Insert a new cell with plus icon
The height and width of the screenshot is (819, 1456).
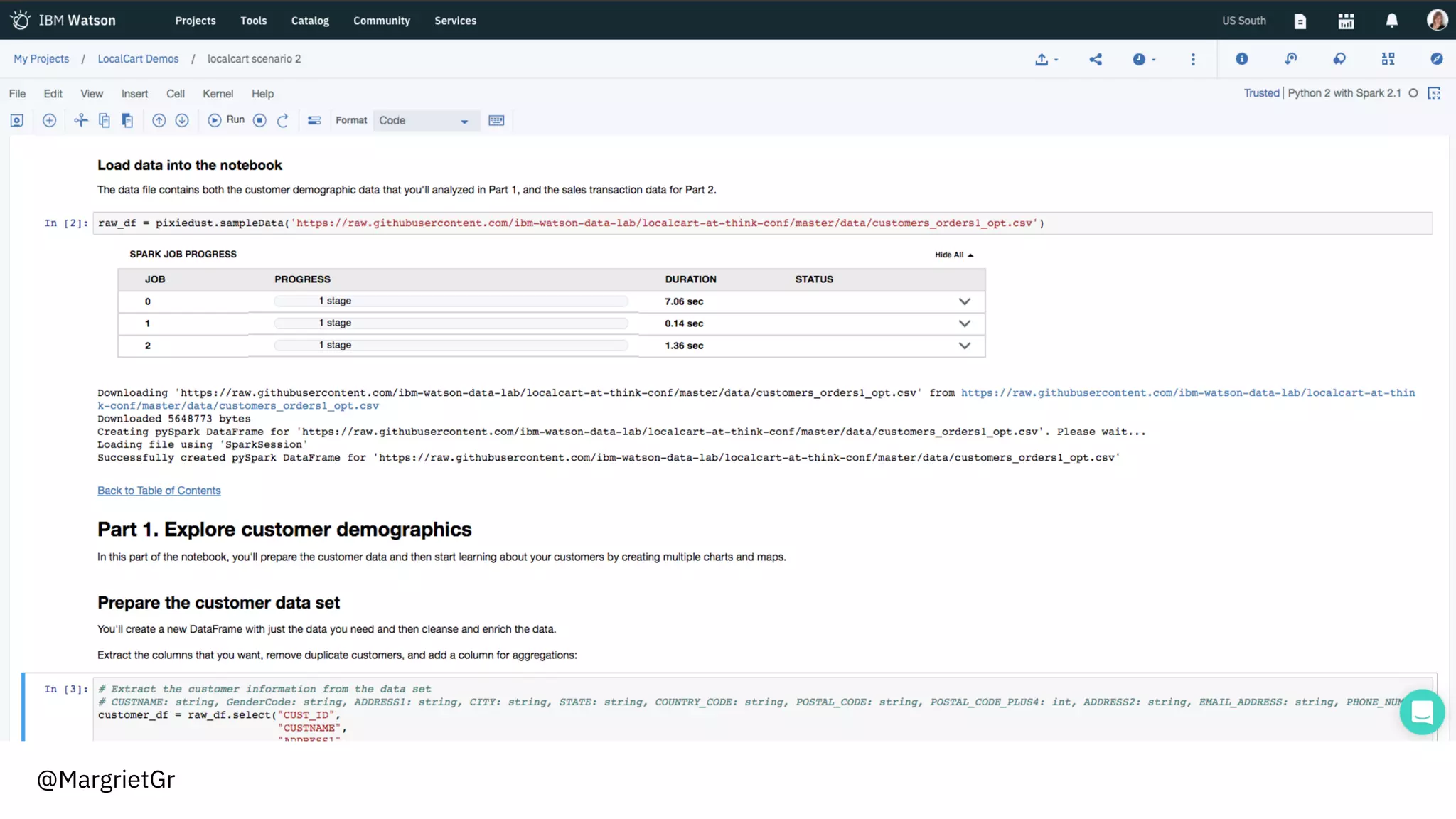coord(49,120)
